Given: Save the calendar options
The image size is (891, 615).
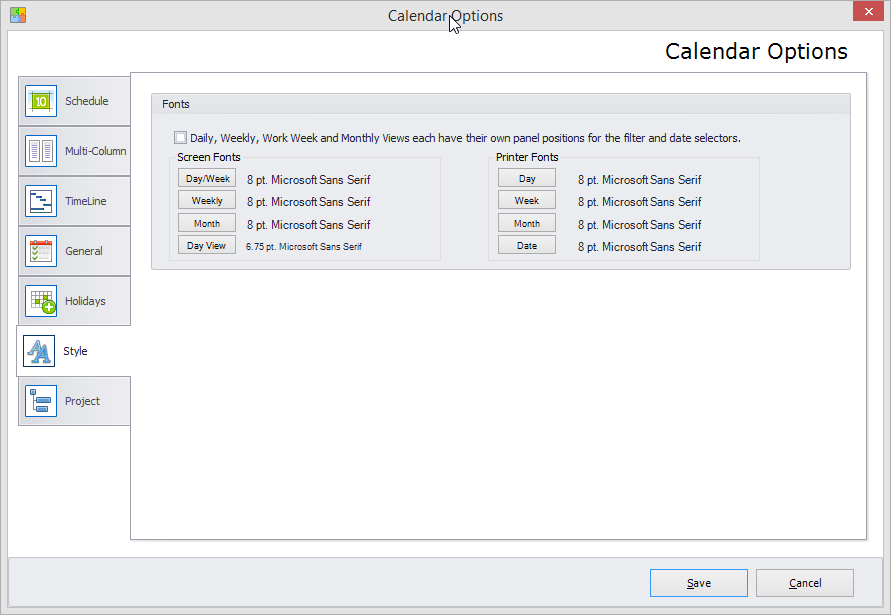Looking at the screenshot, I should (x=699, y=583).
